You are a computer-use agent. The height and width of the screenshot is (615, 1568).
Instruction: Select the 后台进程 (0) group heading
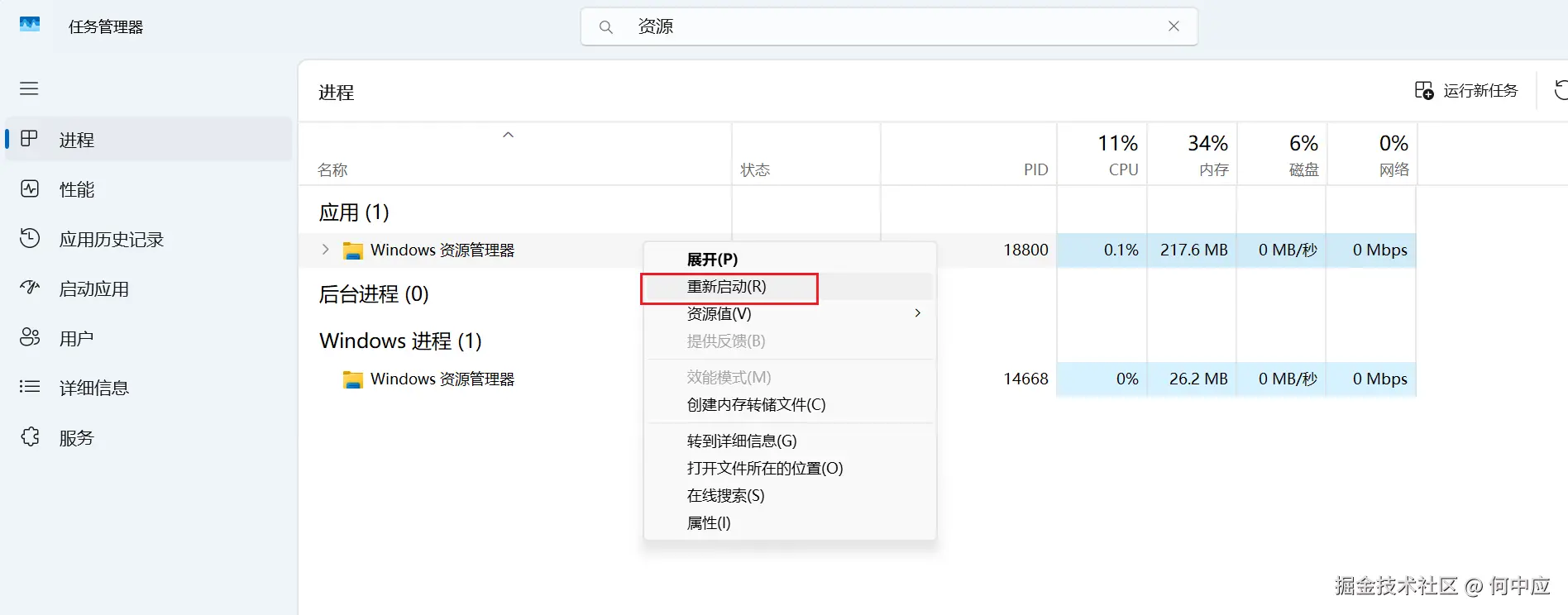pos(374,294)
